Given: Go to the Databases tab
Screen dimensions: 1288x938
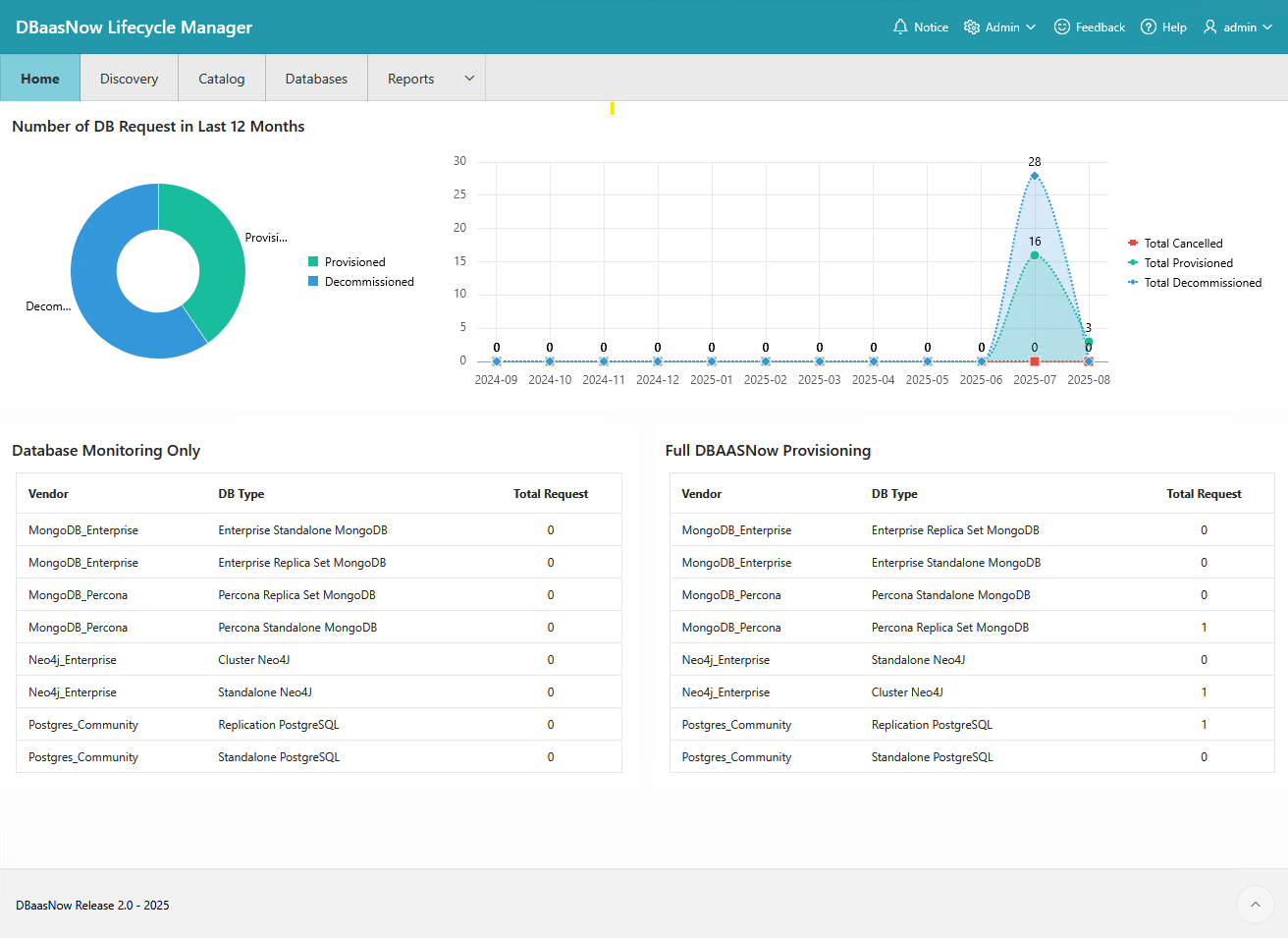Looking at the screenshot, I should click(x=316, y=79).
